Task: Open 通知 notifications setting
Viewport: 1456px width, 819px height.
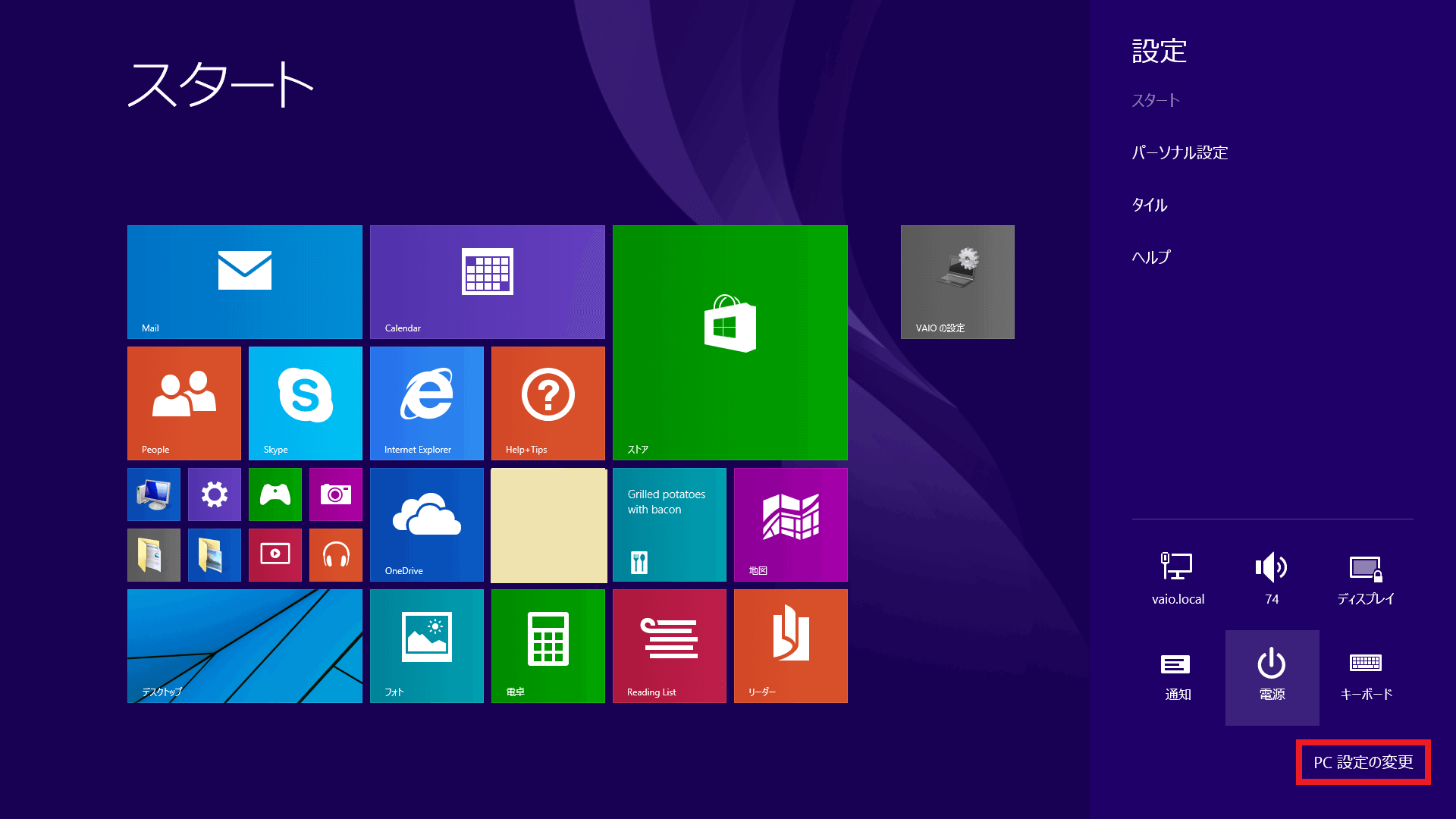Action: (1178, 677)
